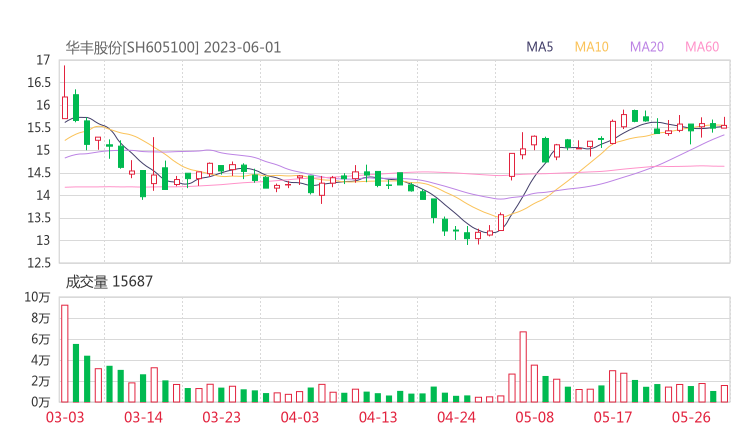Click the MA20 legend label
Screen dimensions: 740x440
pyautogui.click(x=647, y=47)
